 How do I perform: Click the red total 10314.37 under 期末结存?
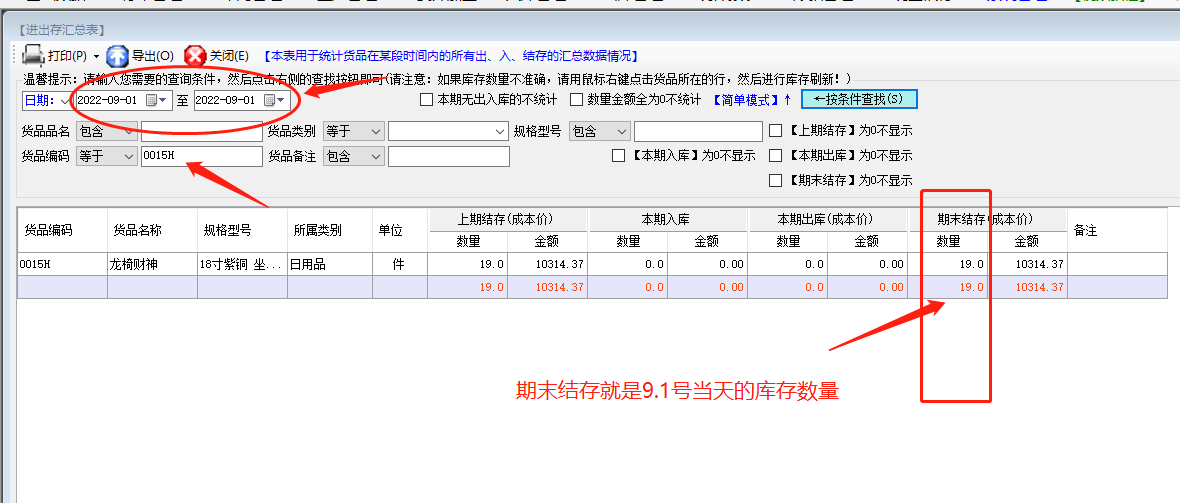(x=1039, y=287)
